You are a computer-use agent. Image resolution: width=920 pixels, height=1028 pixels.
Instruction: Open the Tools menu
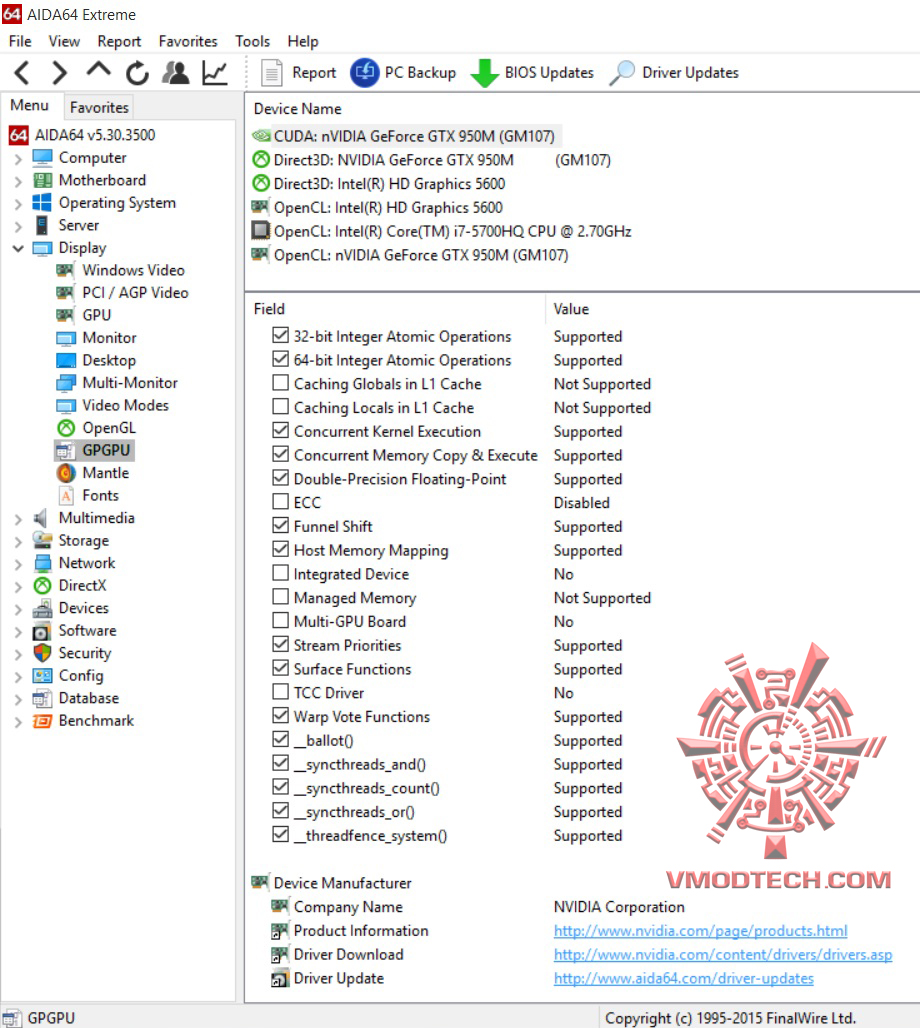coord(252,41)
